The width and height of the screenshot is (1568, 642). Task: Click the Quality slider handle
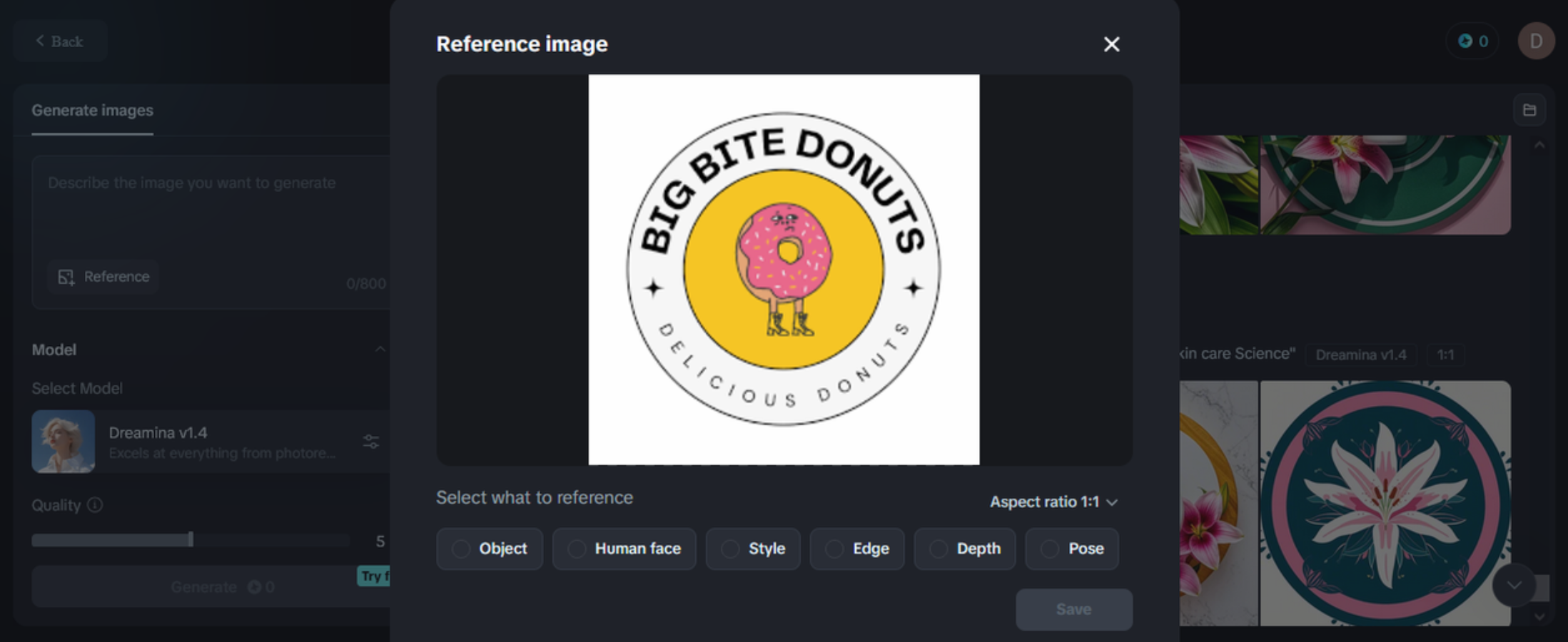pos(191,540)
